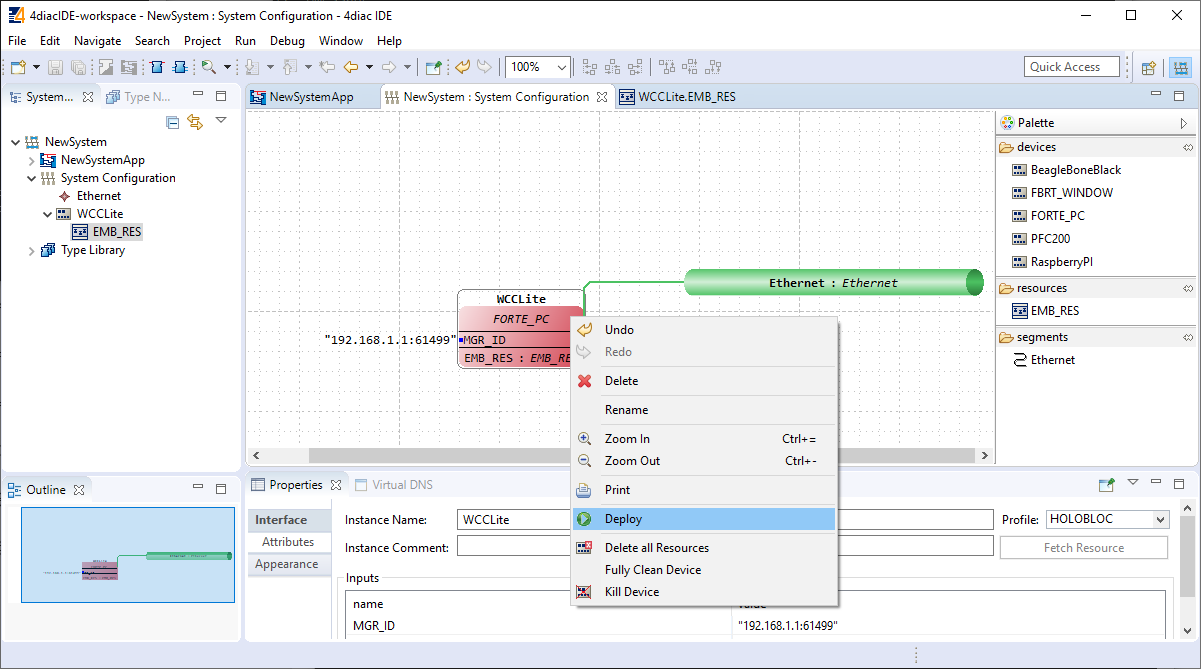This screenshot has width=1201, height=669.
Task: Click the Save All toolbar icon
Action: [77, 67]
